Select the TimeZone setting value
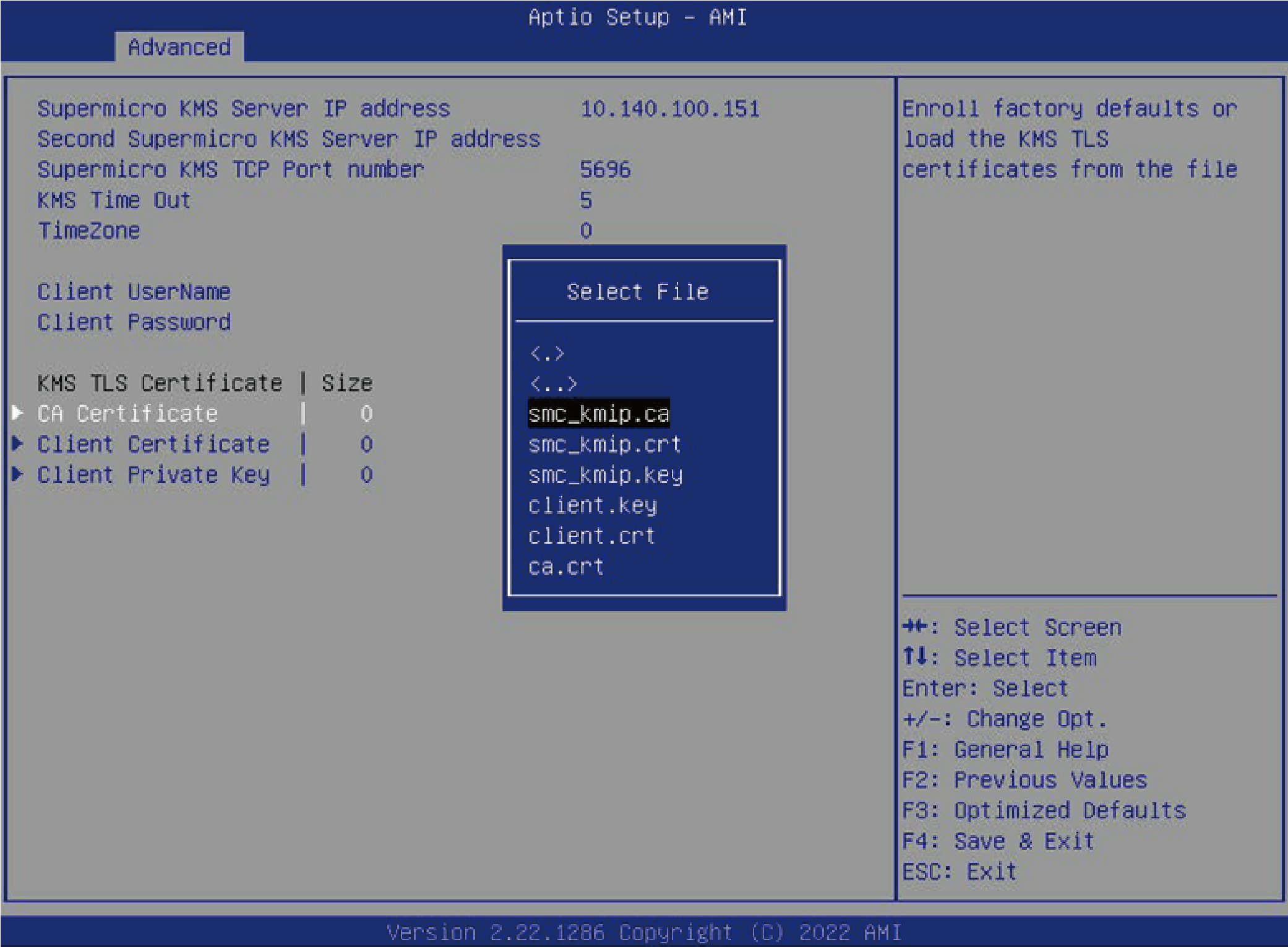This screenshot has width=1288, height=947. coord(585,231)
